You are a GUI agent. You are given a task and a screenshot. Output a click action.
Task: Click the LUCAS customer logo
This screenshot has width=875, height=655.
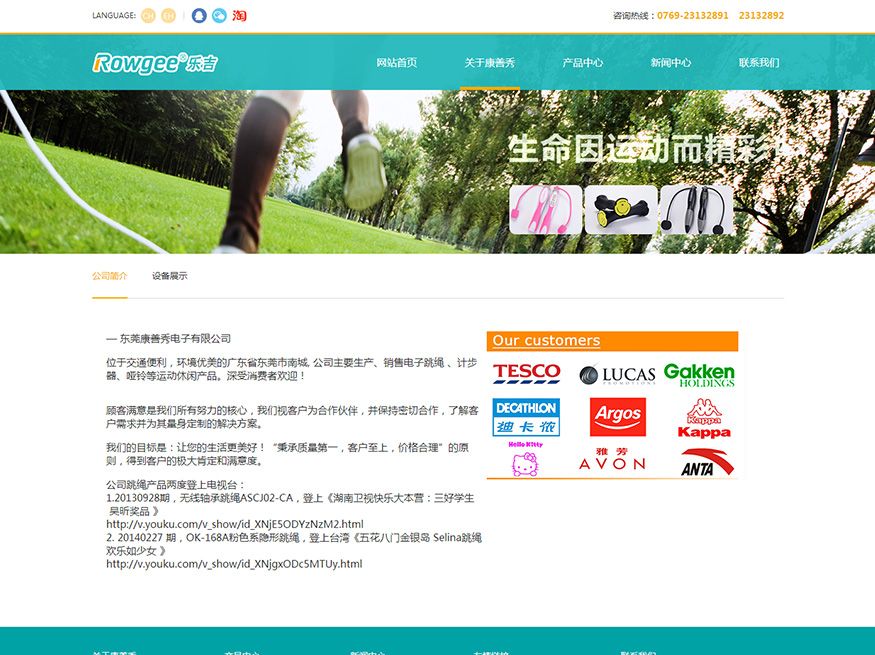617,375
